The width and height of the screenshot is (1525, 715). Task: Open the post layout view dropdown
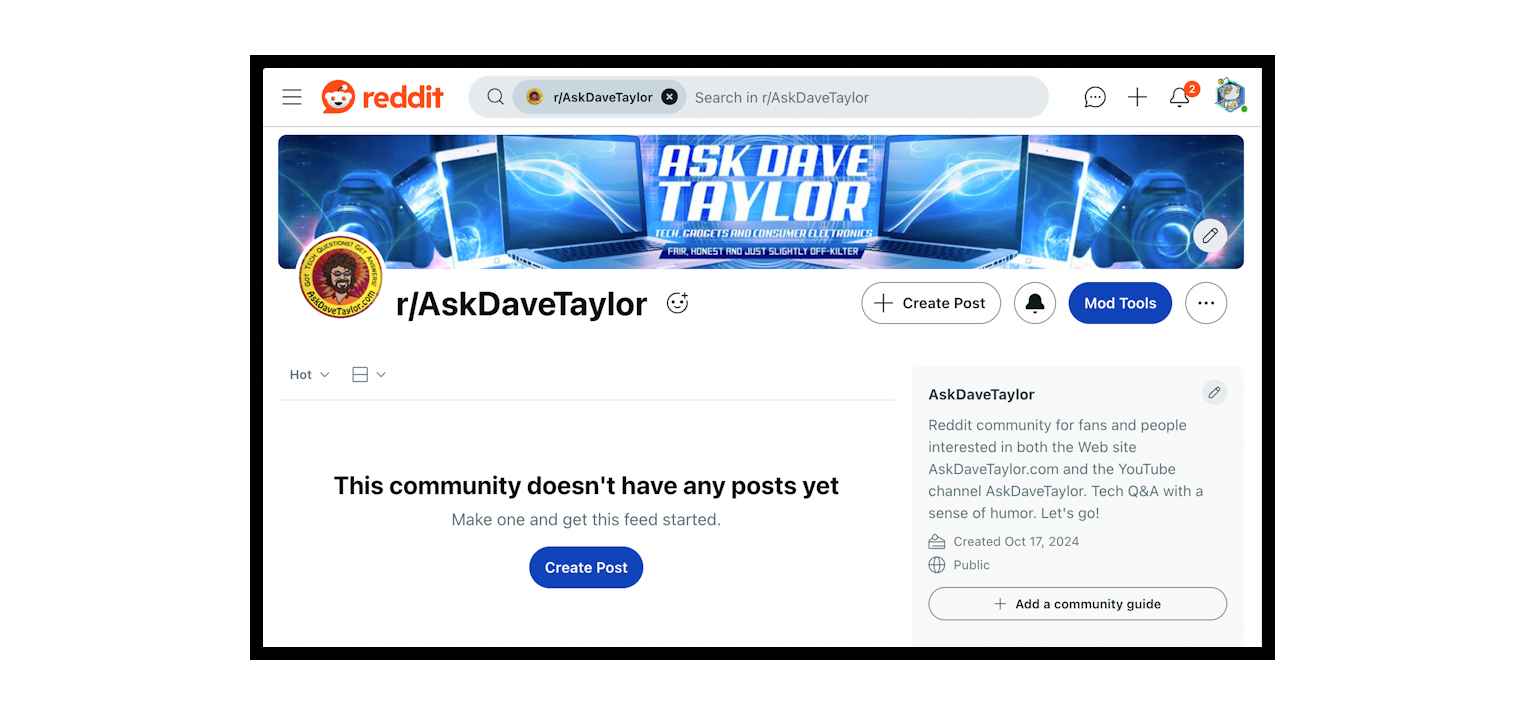click(x=367, y=374)
